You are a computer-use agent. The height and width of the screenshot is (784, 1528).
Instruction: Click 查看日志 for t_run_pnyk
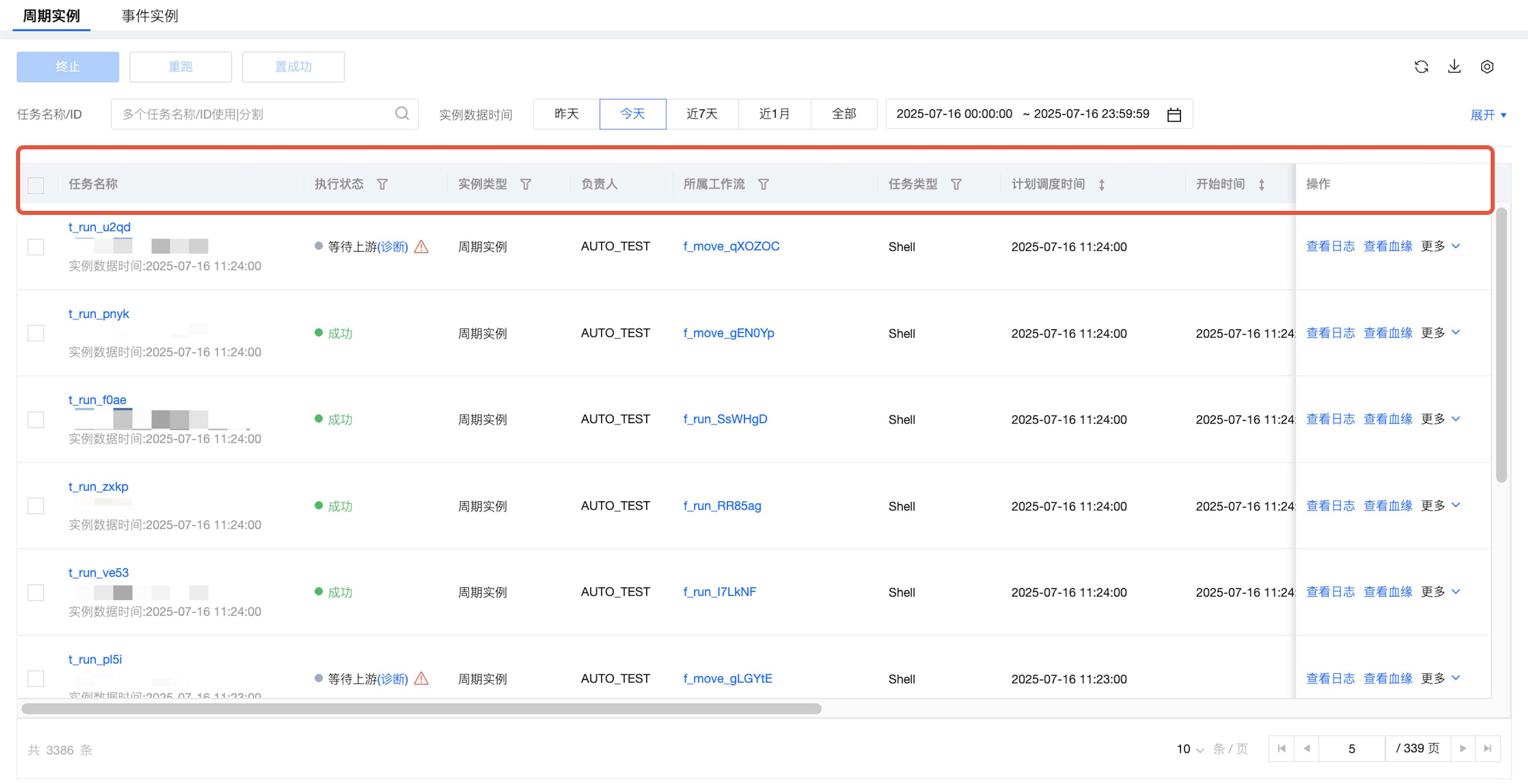(x=1331, y=333)
